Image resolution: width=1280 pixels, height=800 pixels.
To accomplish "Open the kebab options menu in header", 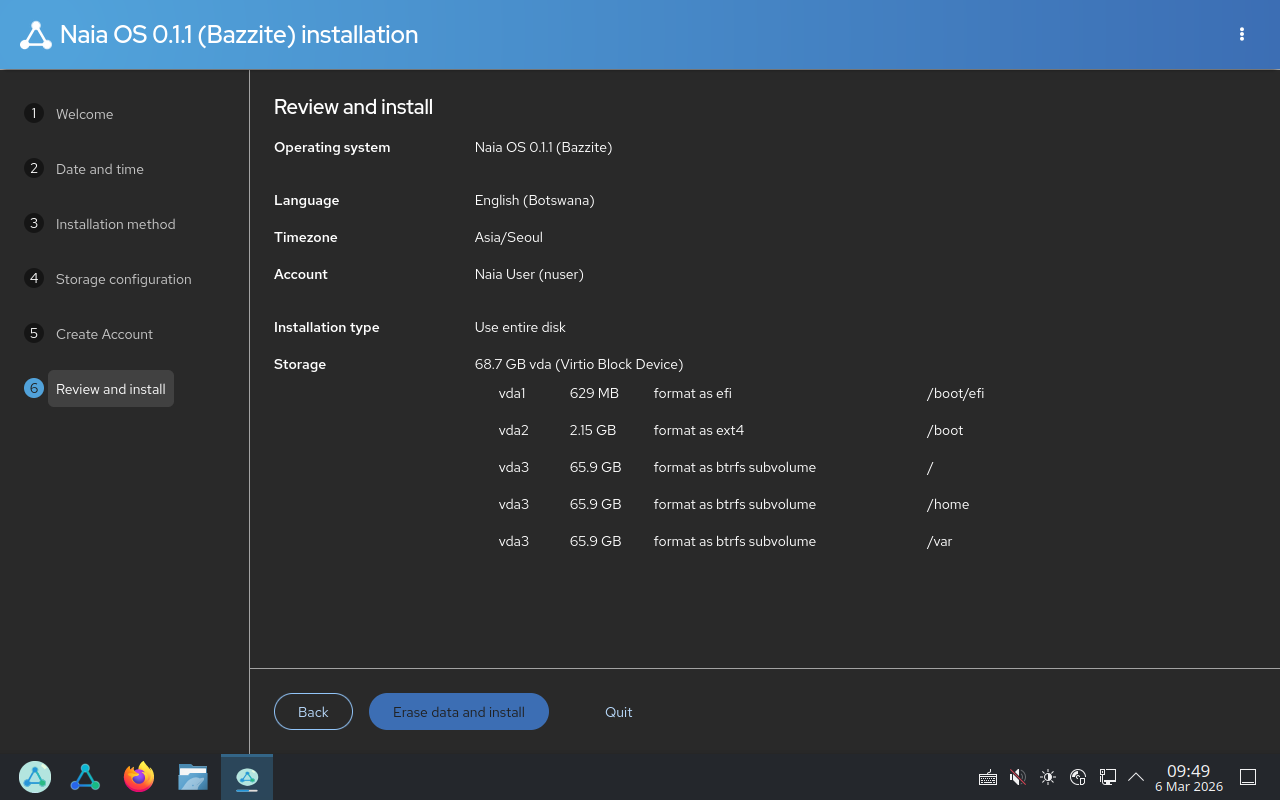I will tap(1242, 34).
